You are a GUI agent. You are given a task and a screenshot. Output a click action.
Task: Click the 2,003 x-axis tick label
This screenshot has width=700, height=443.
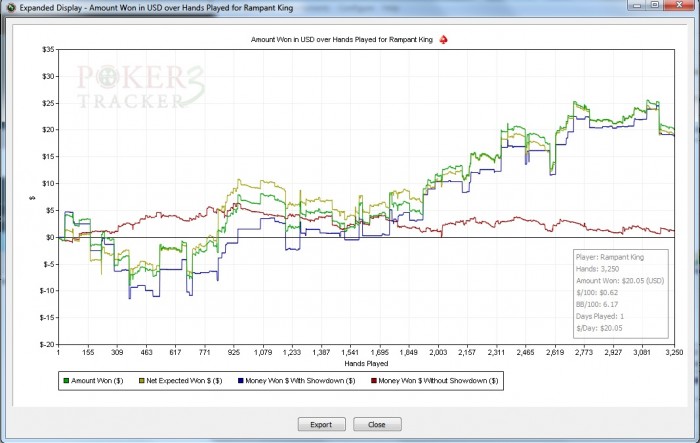(x=438, y=352)
